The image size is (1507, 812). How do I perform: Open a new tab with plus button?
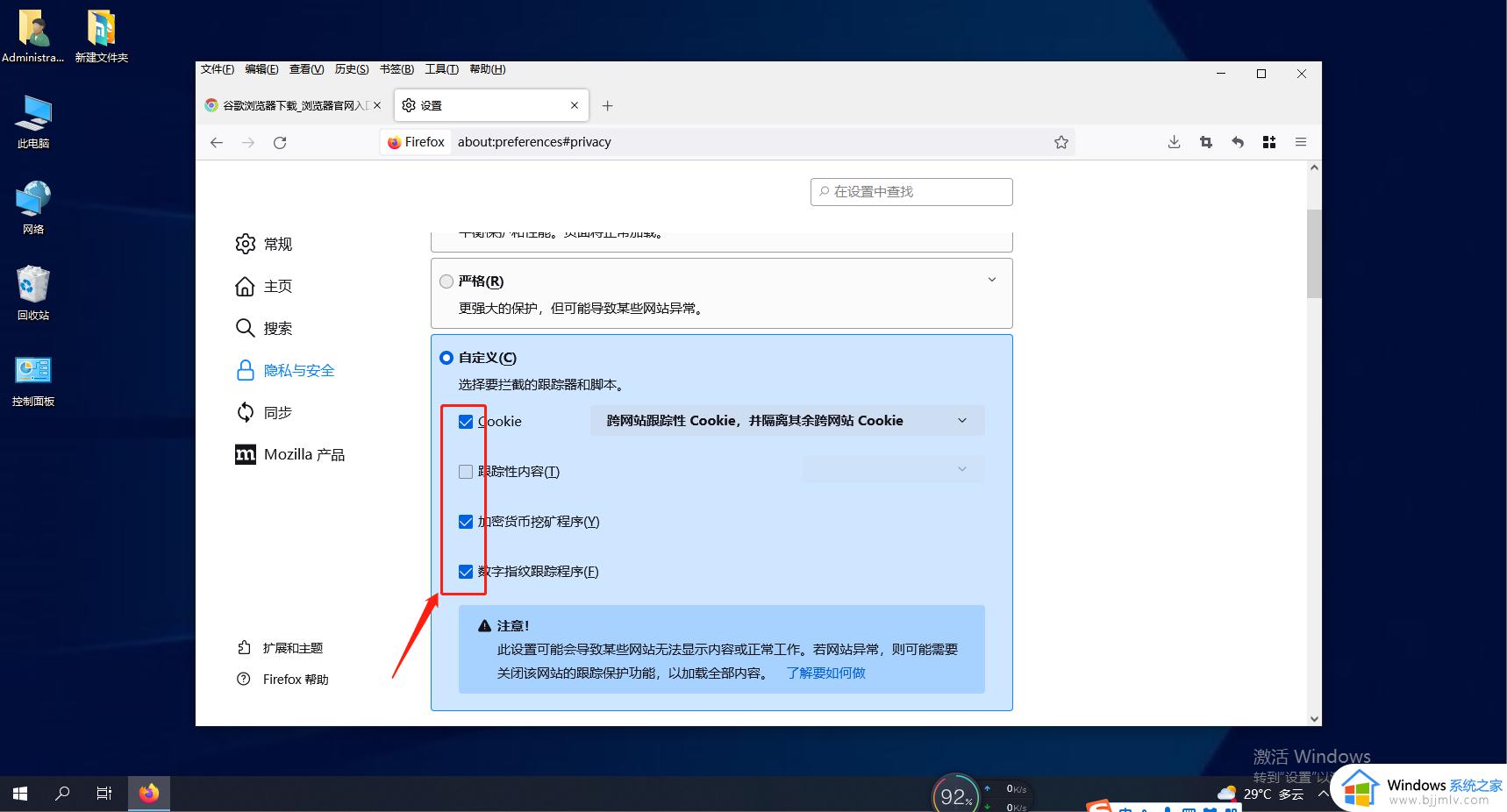click(x=607, y=105)
